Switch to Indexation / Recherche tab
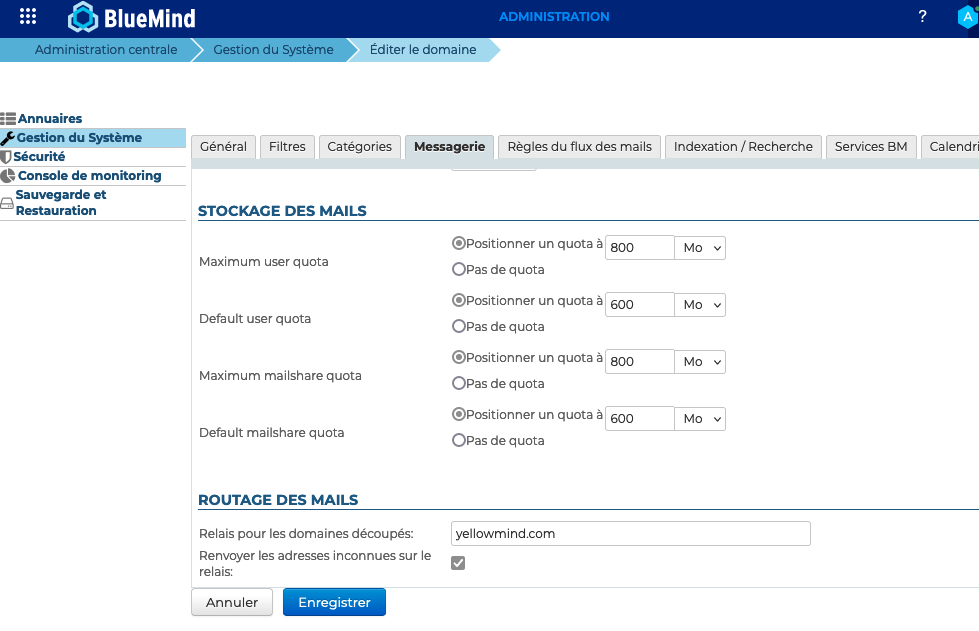979x631 pixels. 743,147
